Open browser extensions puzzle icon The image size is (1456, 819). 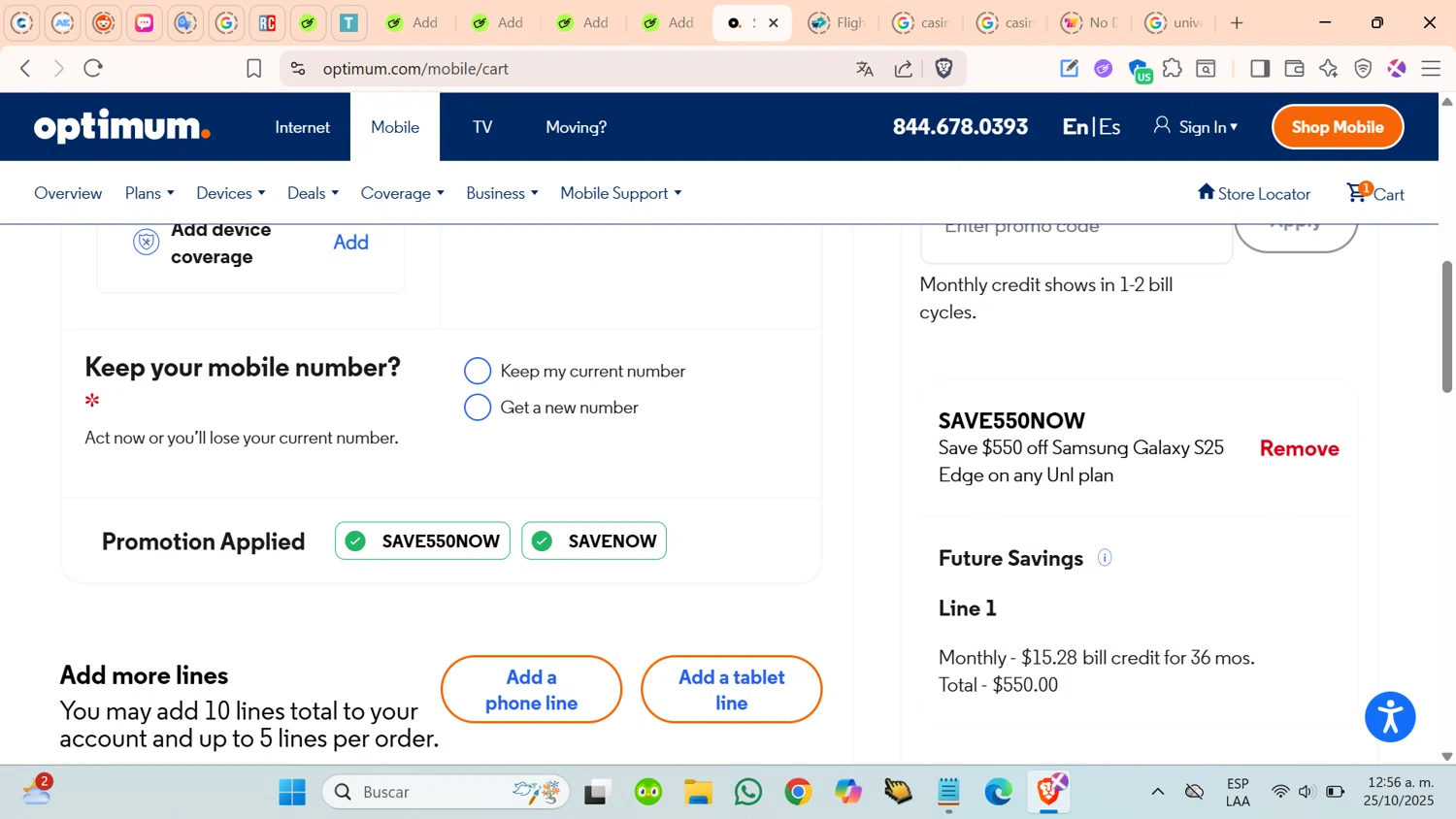[x=1173, y=68]
